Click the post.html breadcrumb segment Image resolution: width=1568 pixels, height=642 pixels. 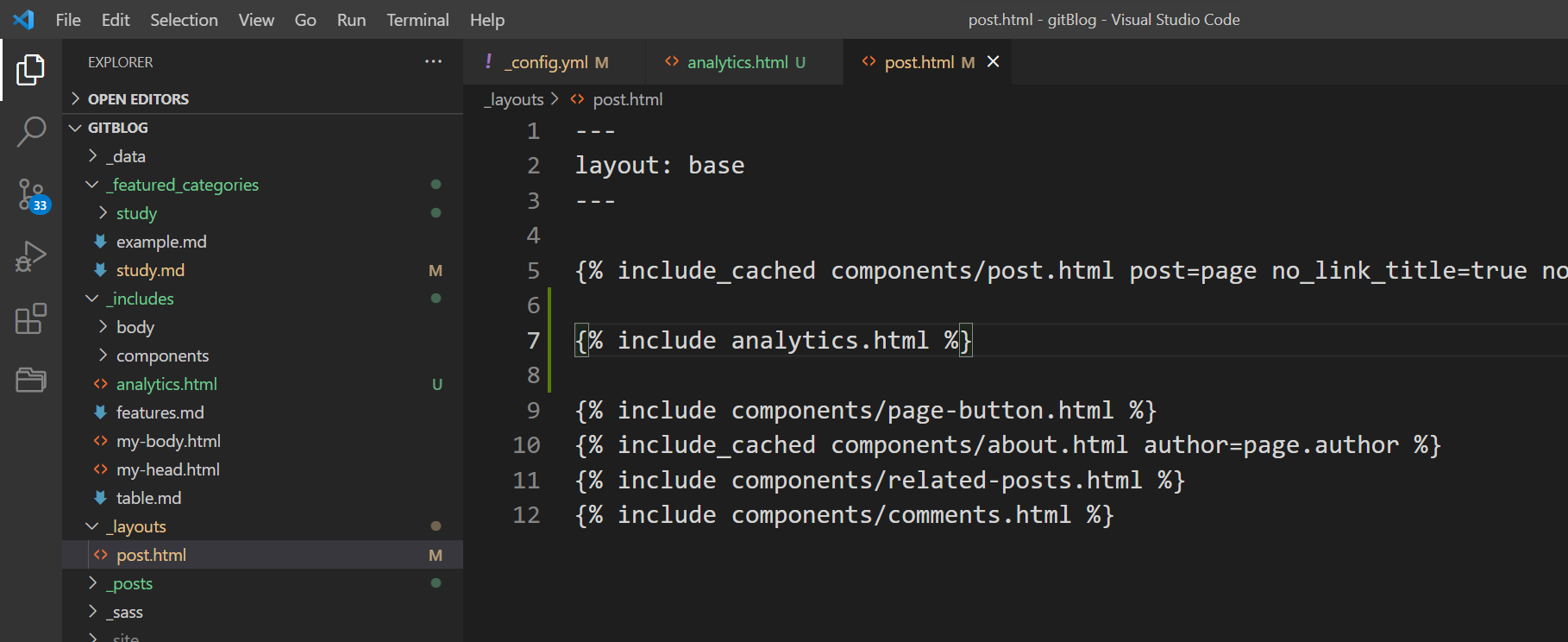pos(628,99)
